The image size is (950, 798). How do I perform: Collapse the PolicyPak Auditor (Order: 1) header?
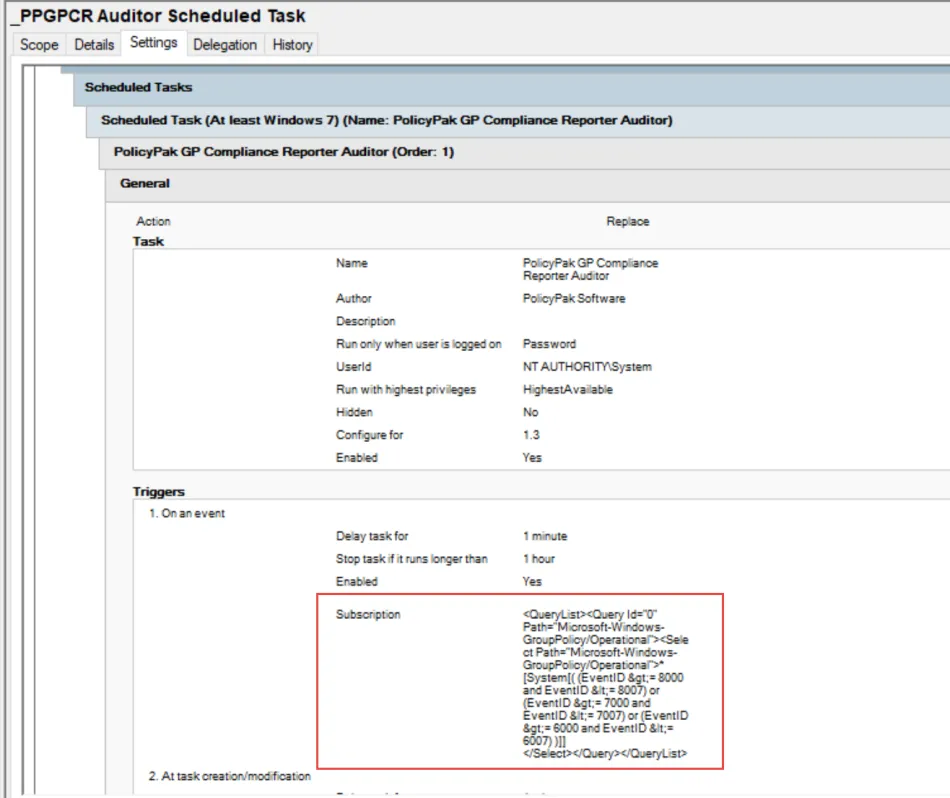[x=284, y=152]
